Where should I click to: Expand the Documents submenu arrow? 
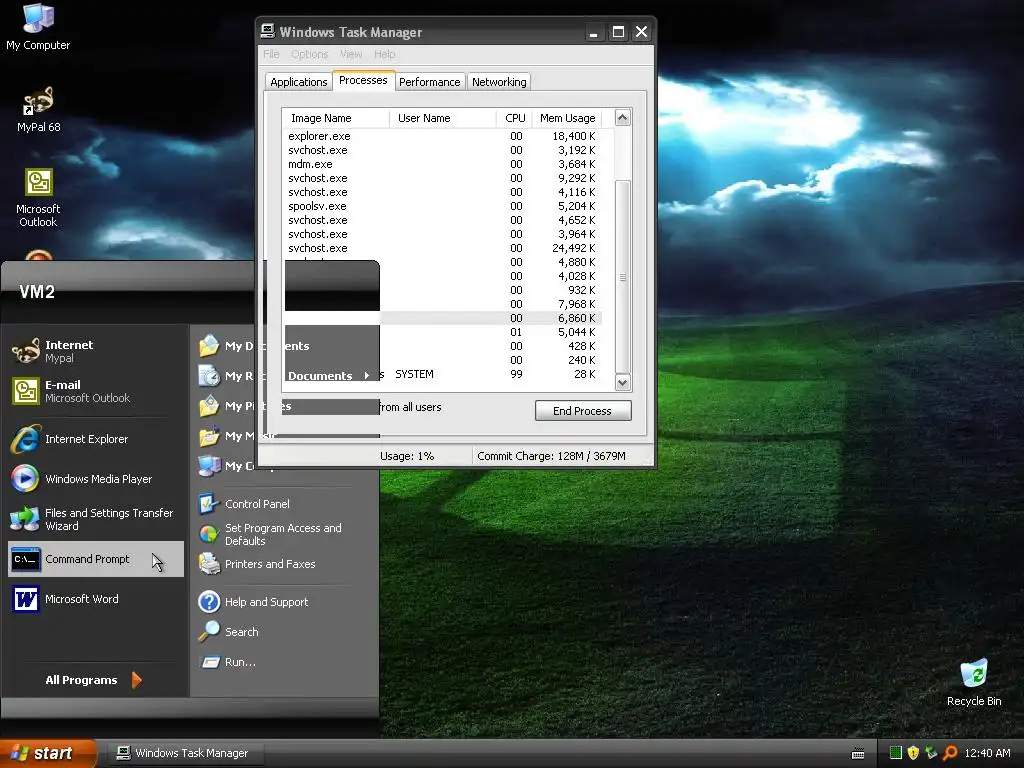tap(366, 376)
